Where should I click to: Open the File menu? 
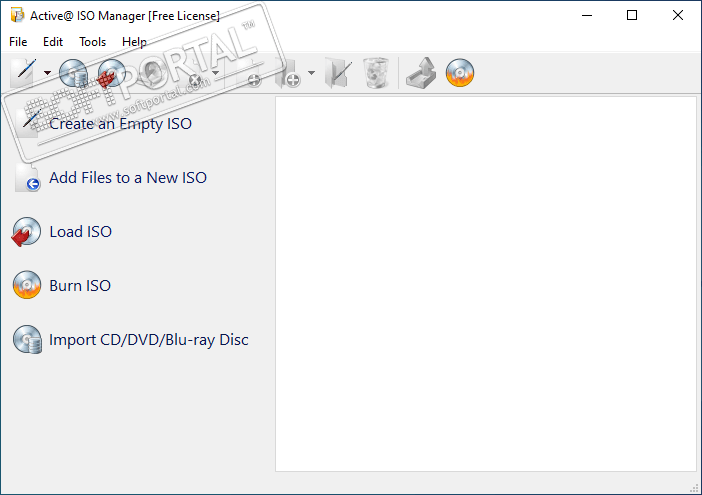click(18, 42)
